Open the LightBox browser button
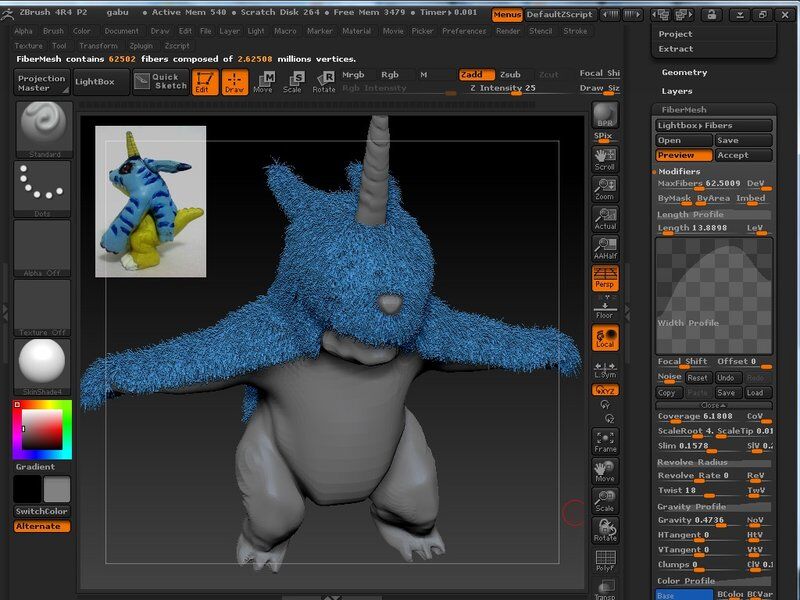The width and height of the screenshot is (800, 600). [101, 82]
